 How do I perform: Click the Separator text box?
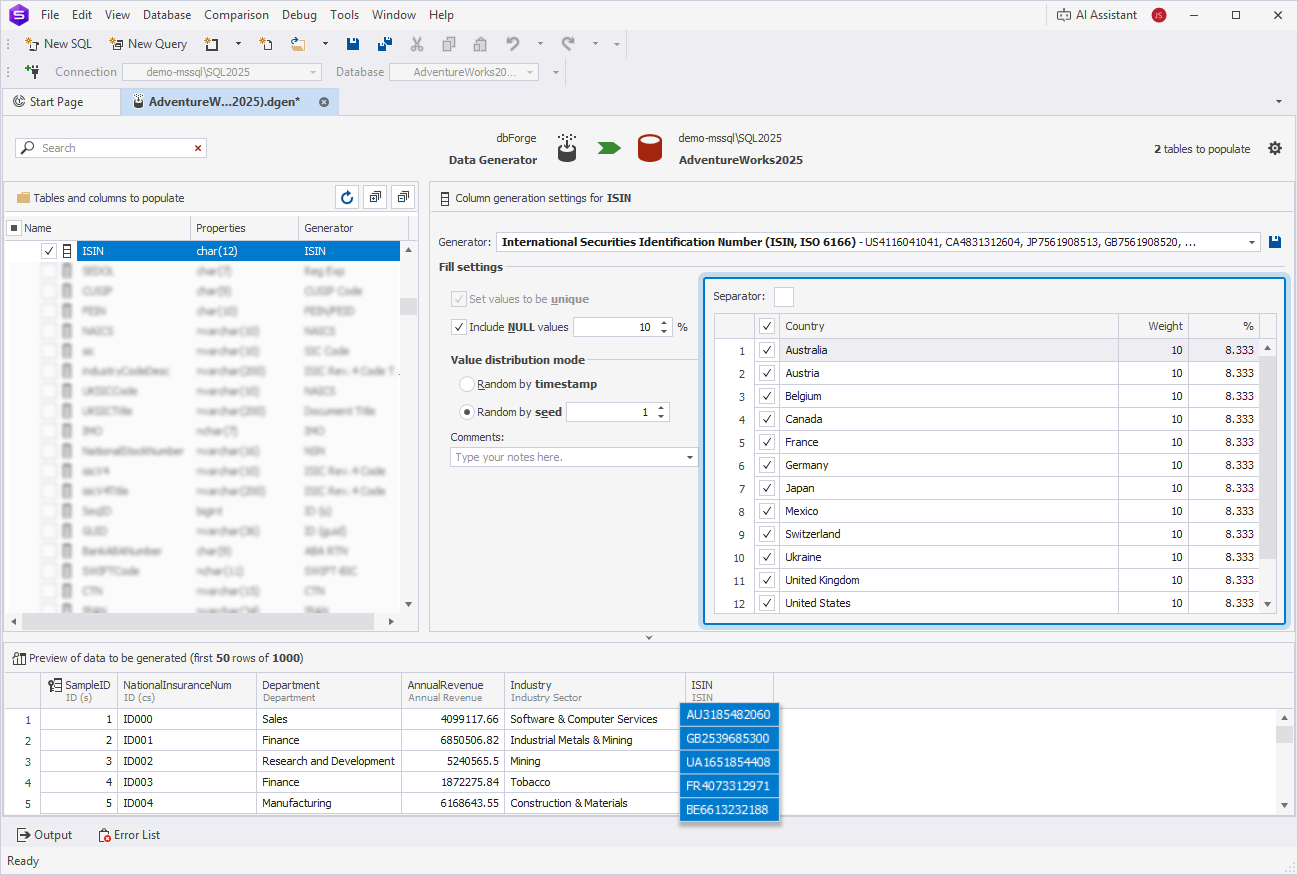[x=784, y=296]
